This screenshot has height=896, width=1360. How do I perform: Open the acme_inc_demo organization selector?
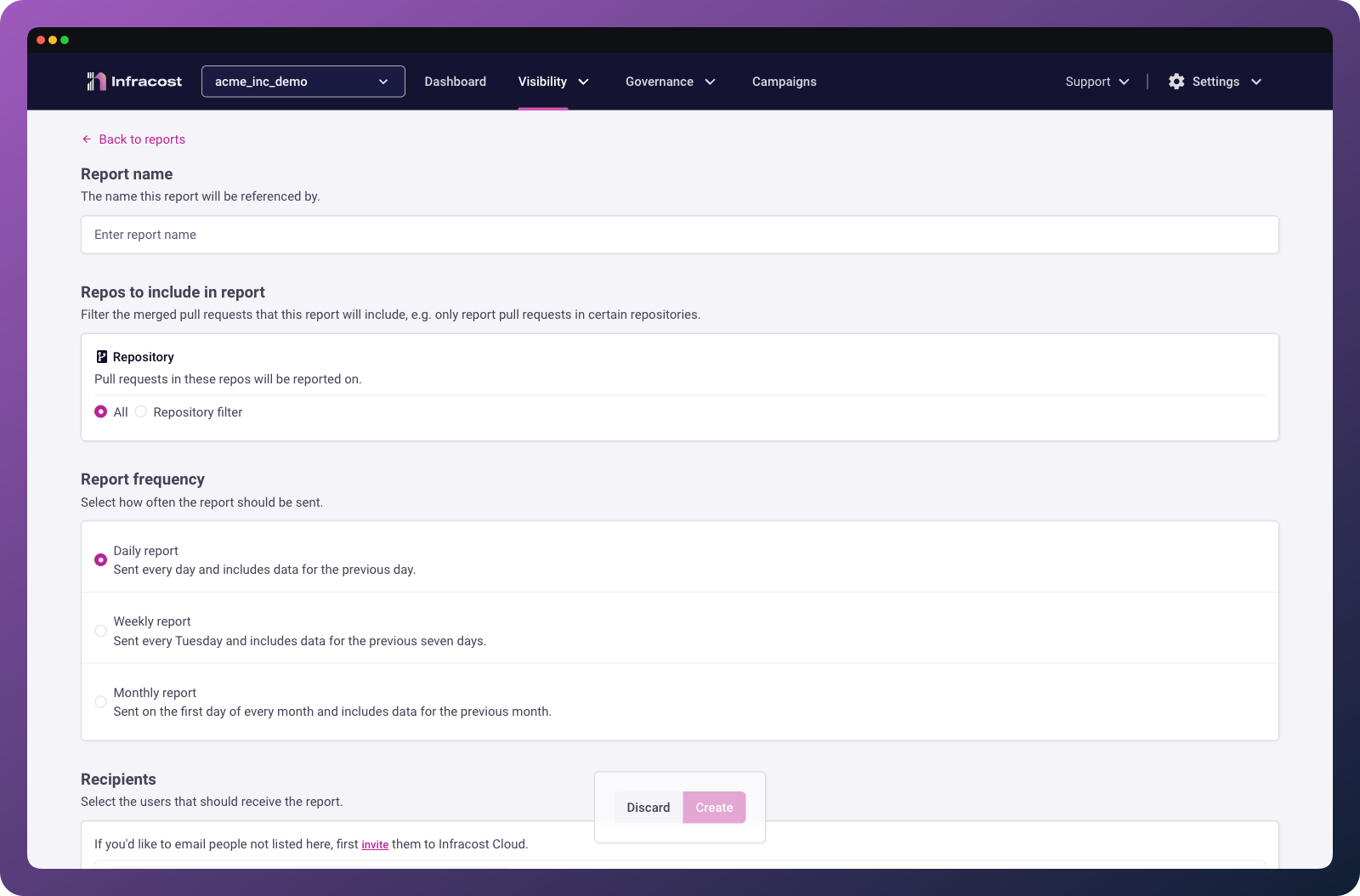[x=303, y=81]
